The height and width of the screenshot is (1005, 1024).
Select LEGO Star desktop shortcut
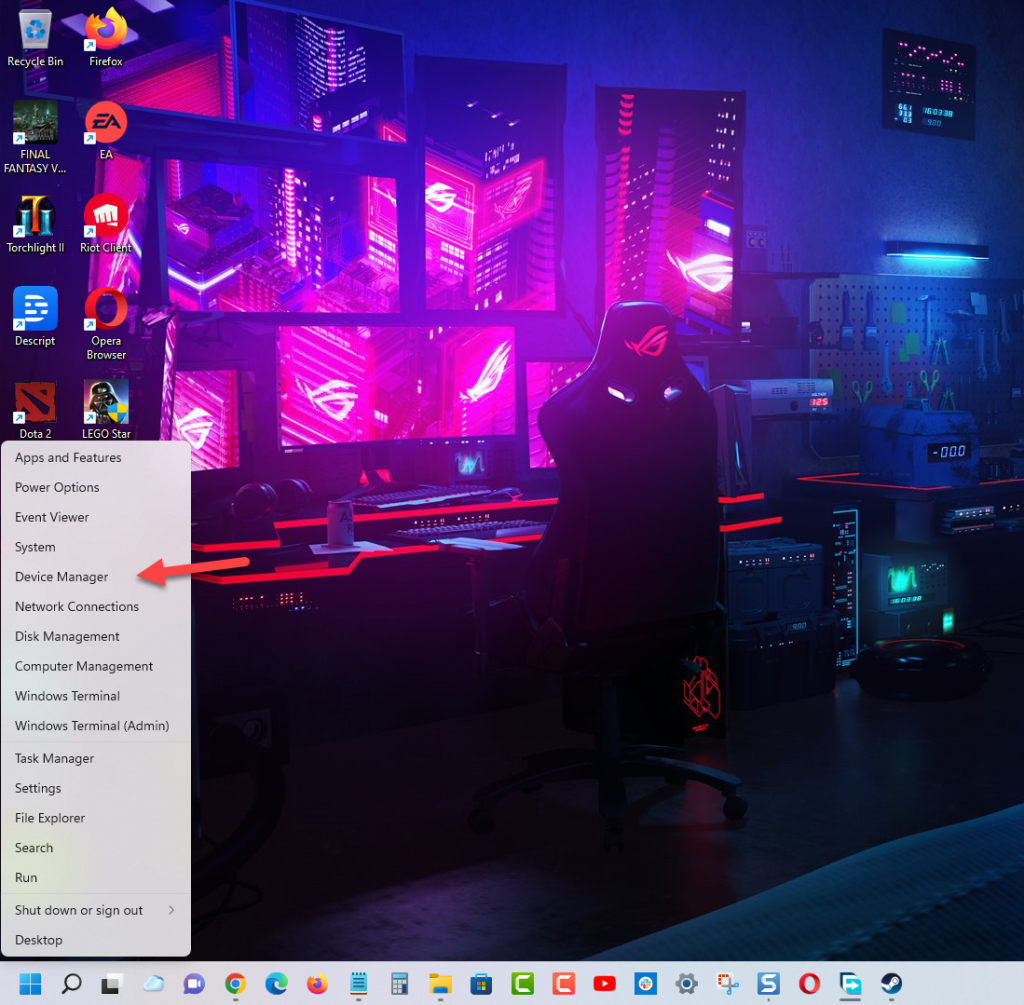tap(106, 410)
